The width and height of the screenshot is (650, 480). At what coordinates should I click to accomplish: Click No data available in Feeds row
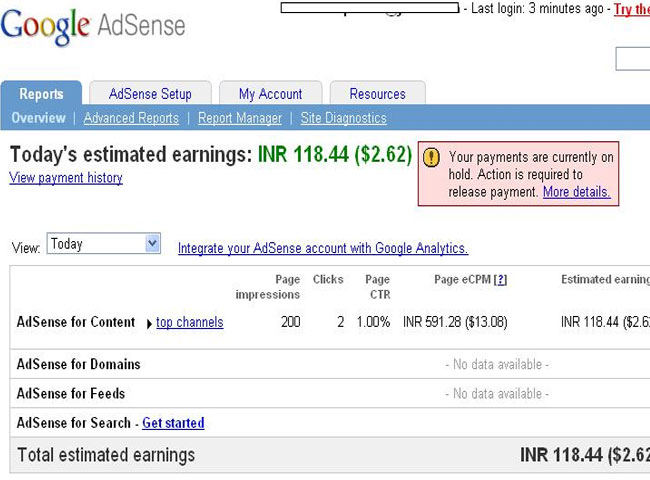point(497,393)
